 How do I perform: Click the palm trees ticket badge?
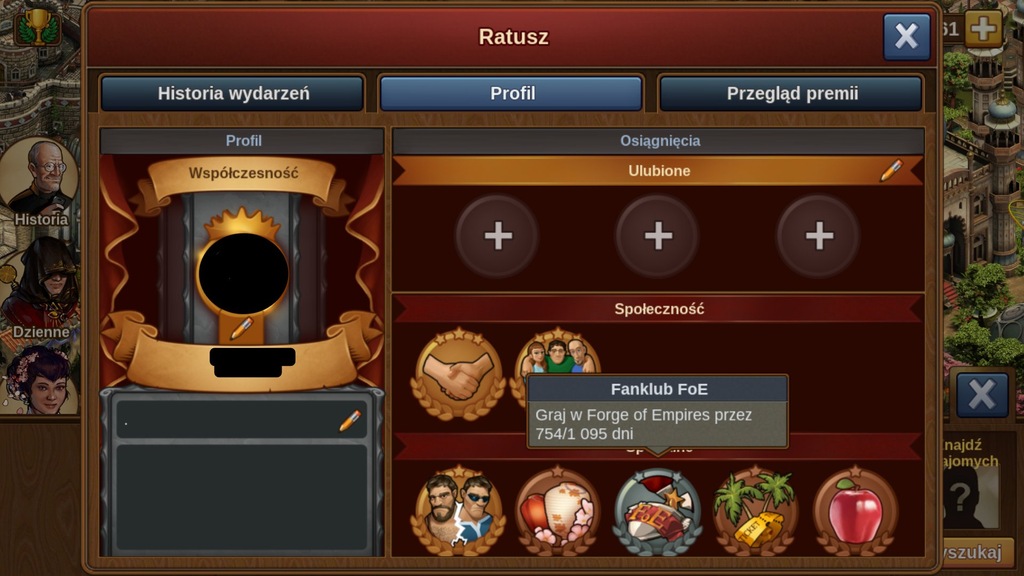click(756, 511)
